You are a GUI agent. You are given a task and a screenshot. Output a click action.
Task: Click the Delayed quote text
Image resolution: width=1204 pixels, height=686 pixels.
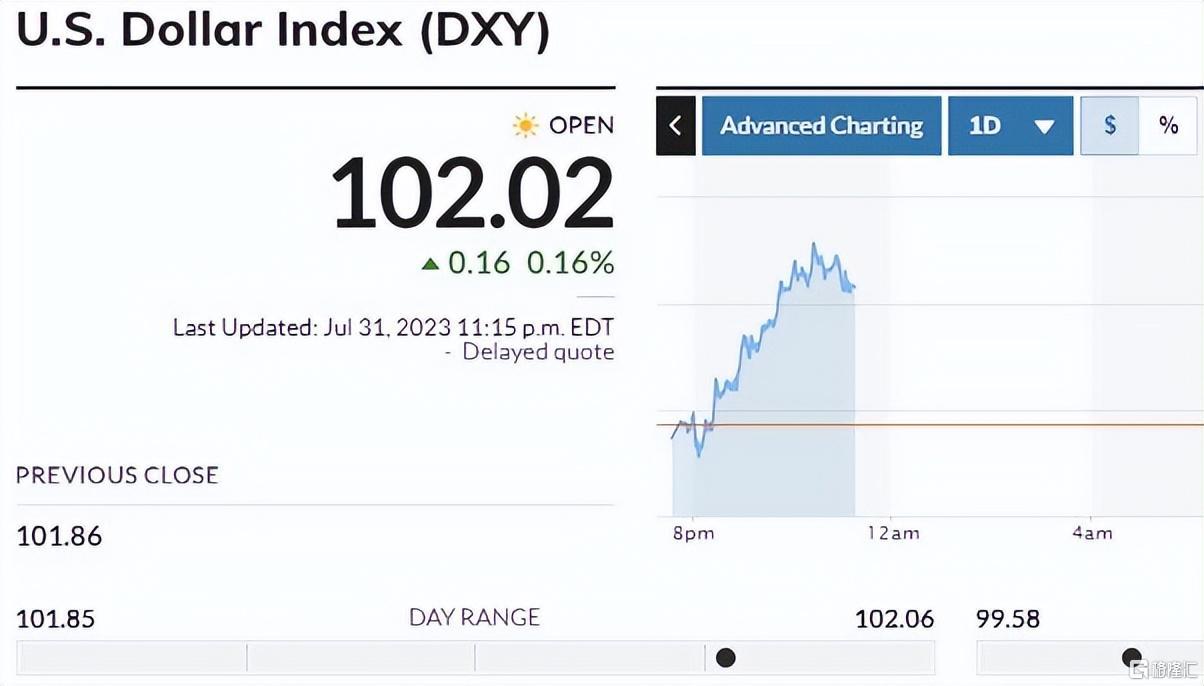tap(538, 352)
